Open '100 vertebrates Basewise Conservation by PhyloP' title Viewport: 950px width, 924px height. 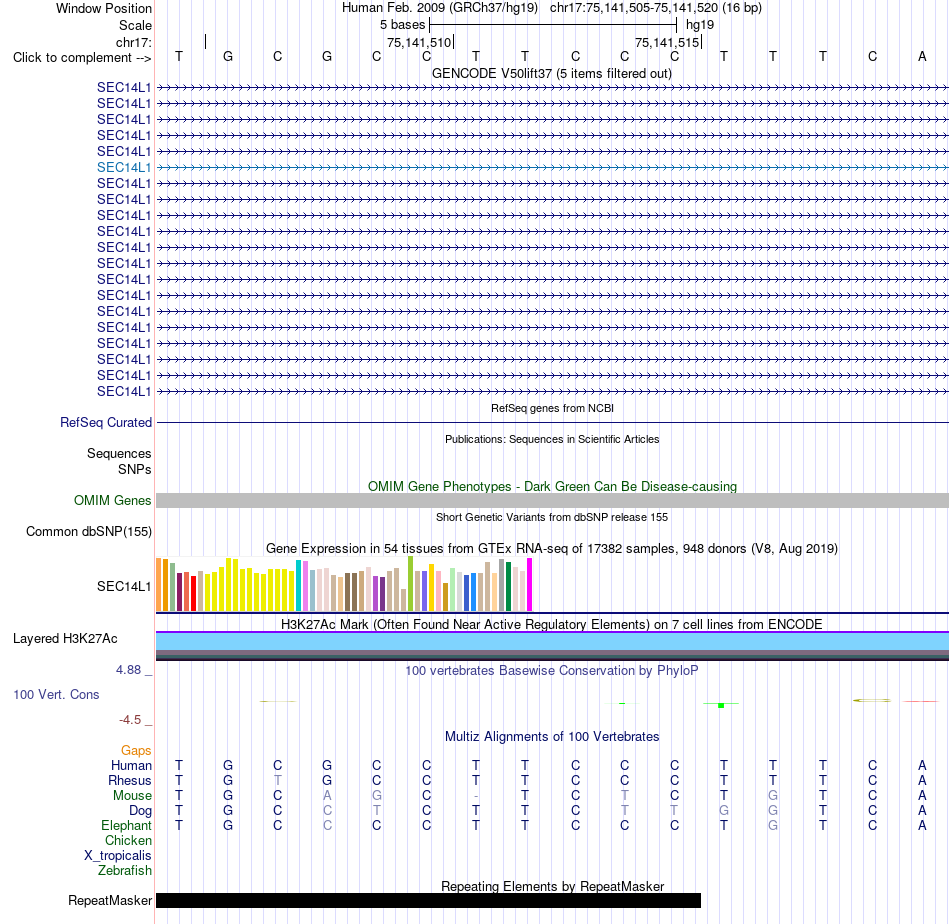coord(552,671)
